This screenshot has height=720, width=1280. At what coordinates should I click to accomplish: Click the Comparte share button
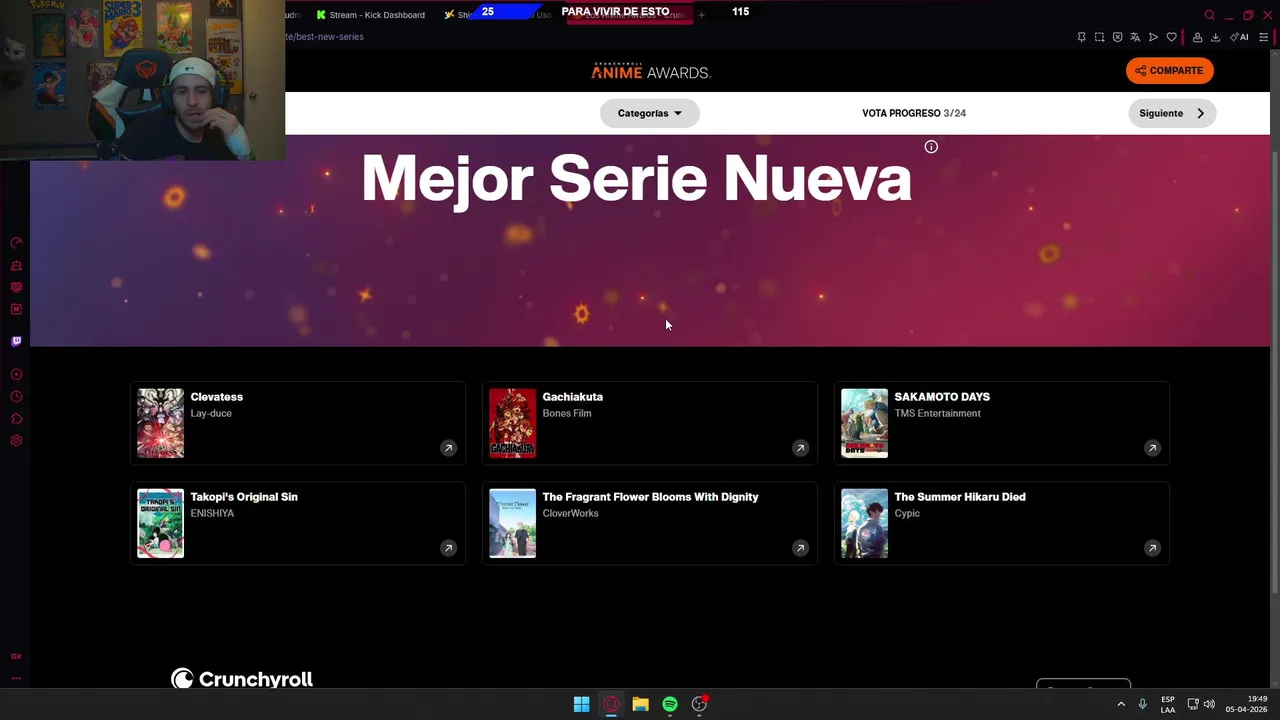(x=1169, y=70)
